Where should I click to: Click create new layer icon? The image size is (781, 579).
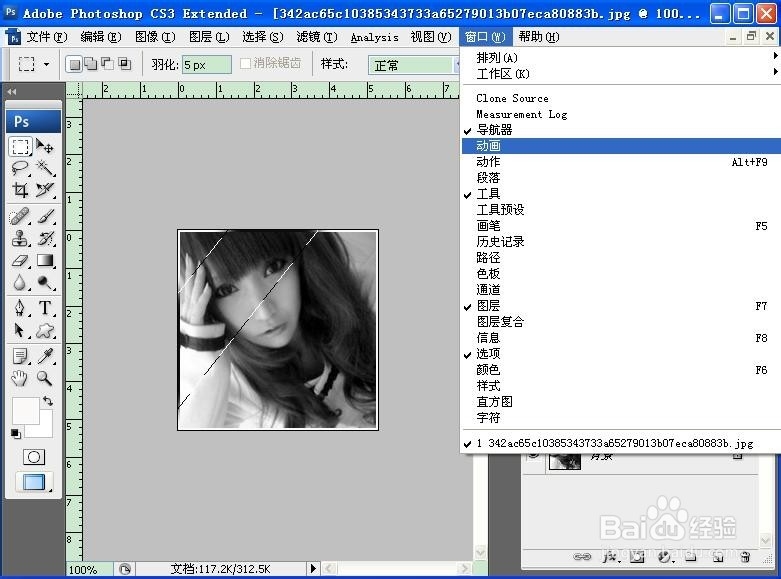click(718, 557)
